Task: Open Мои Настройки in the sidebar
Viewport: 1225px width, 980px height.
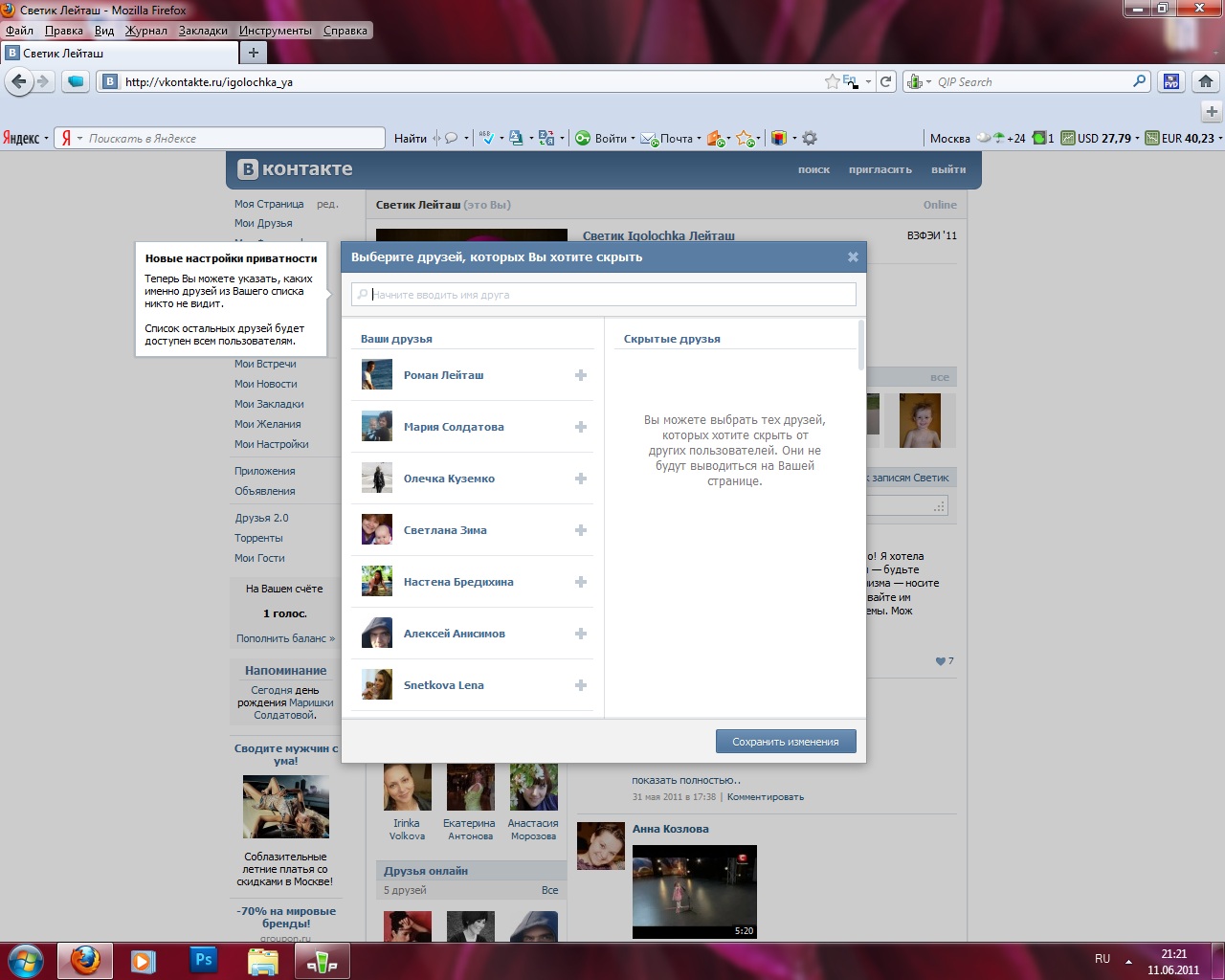Action: tap(272, 444)
